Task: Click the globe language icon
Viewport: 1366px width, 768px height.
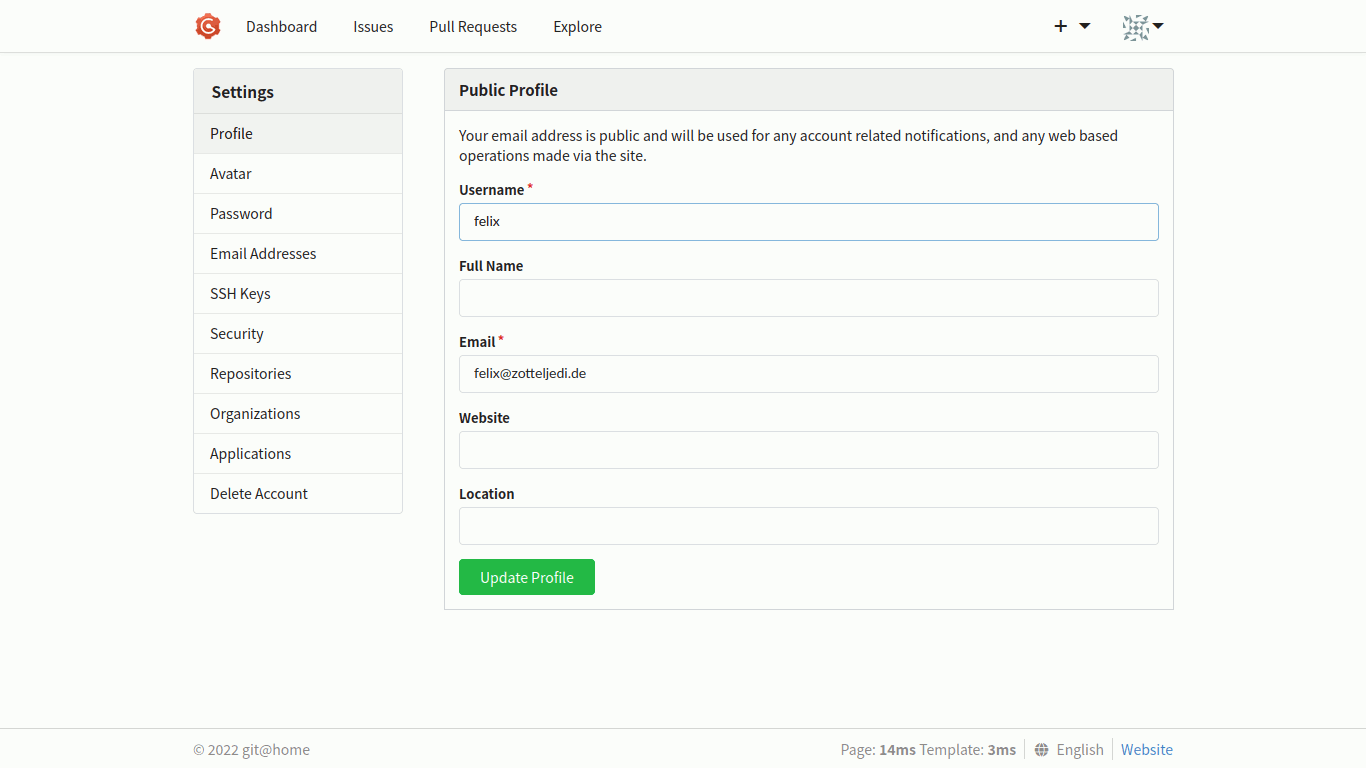Action: 1042,750
